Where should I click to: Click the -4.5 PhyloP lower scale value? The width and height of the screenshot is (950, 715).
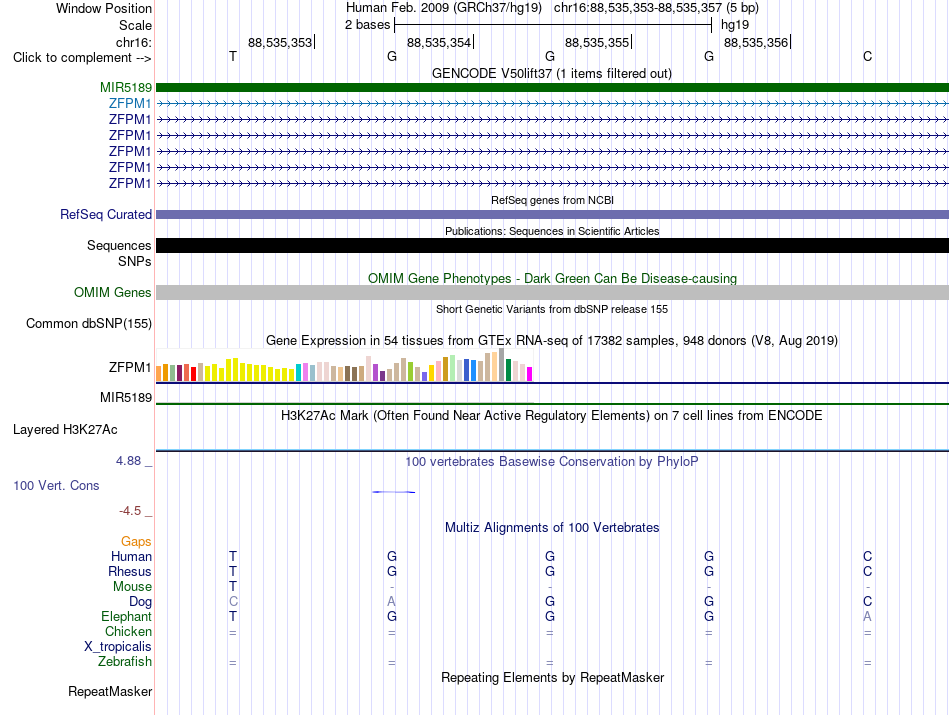(130, 511)
